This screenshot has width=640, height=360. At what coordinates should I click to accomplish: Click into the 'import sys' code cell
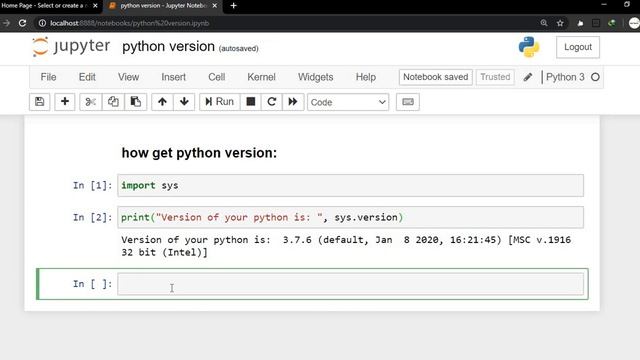[351, 185]
